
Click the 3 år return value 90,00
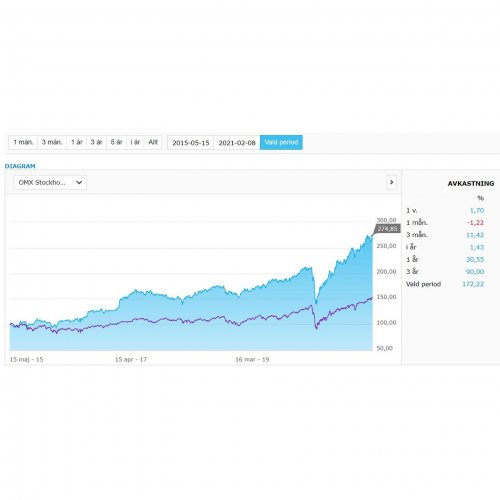pos(475,272)
